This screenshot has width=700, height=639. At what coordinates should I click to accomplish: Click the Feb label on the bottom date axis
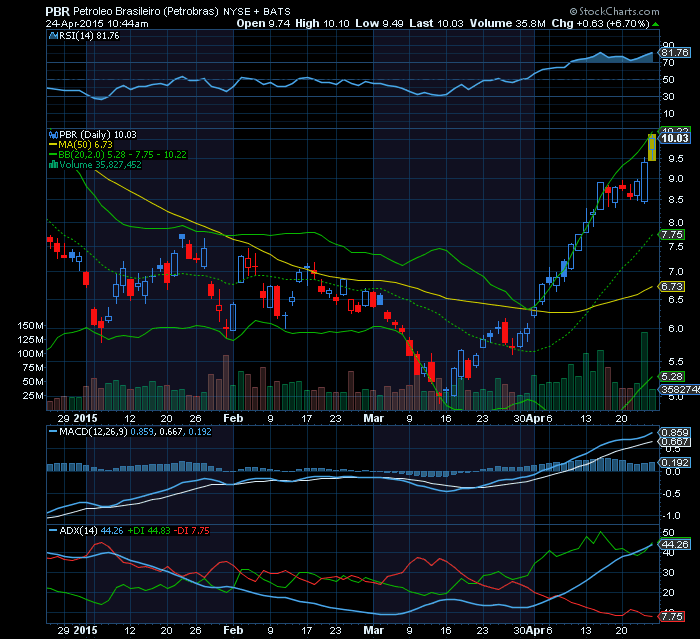tap(233, 631)
